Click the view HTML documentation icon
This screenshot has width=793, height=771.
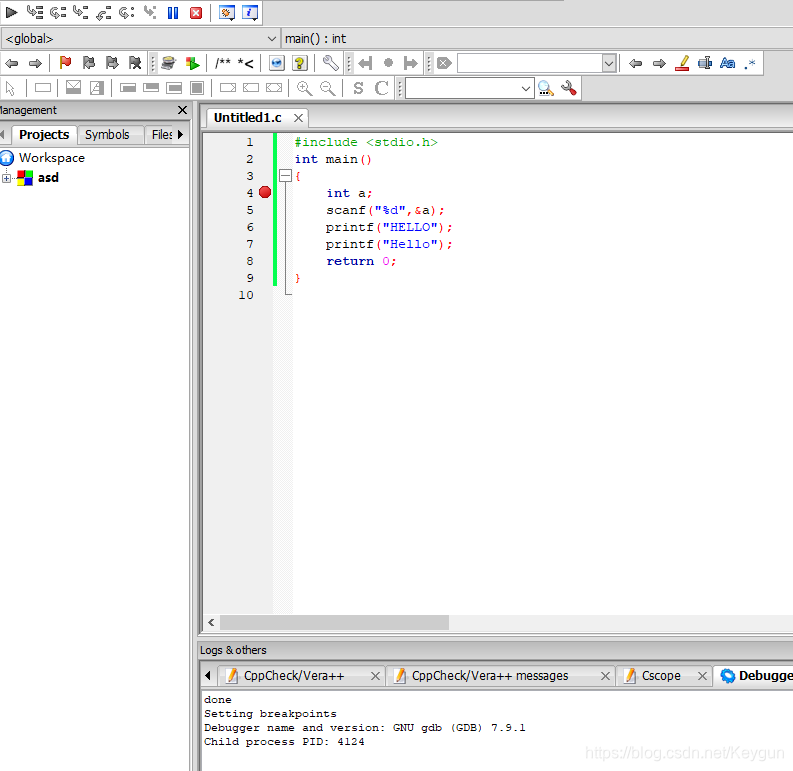pos(277,63)
